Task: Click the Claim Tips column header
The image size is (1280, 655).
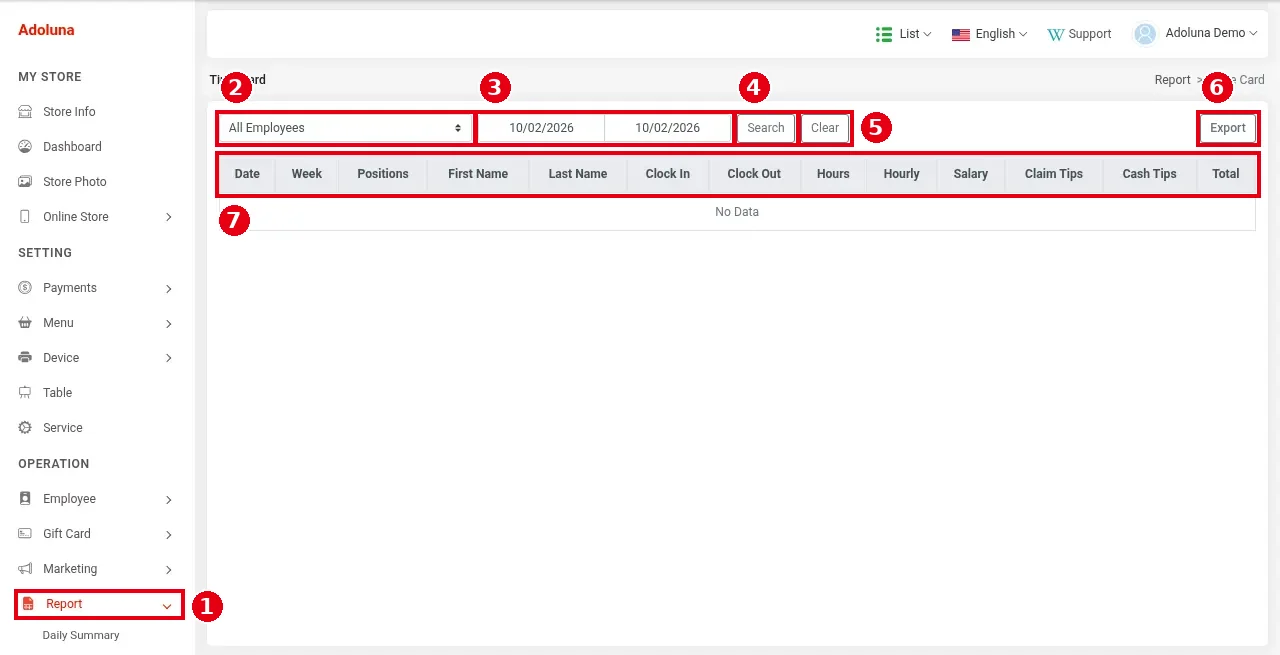Action: pyautogui.click(x=1054, y=174)
